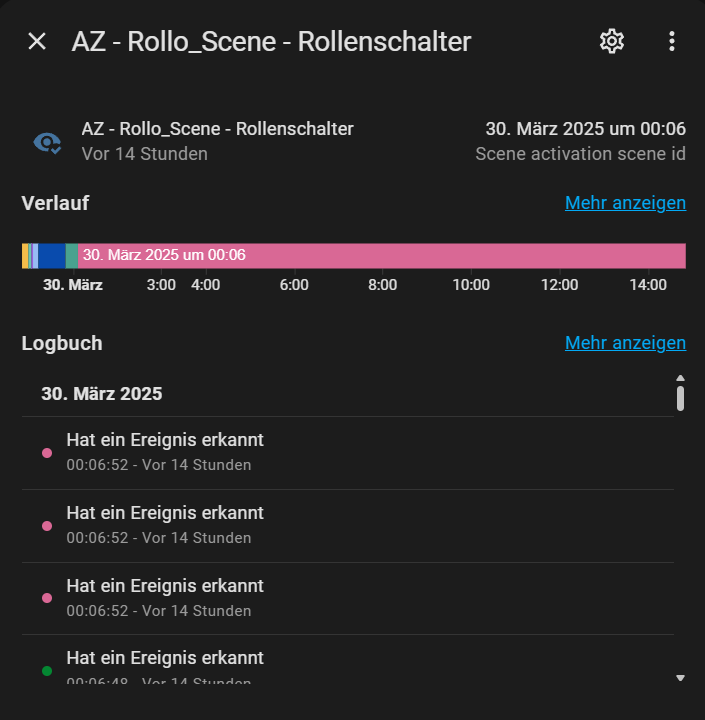This screenshot has width=705, height=720.
Task: Open entity settings gear icon
Action: click(612, 41)
